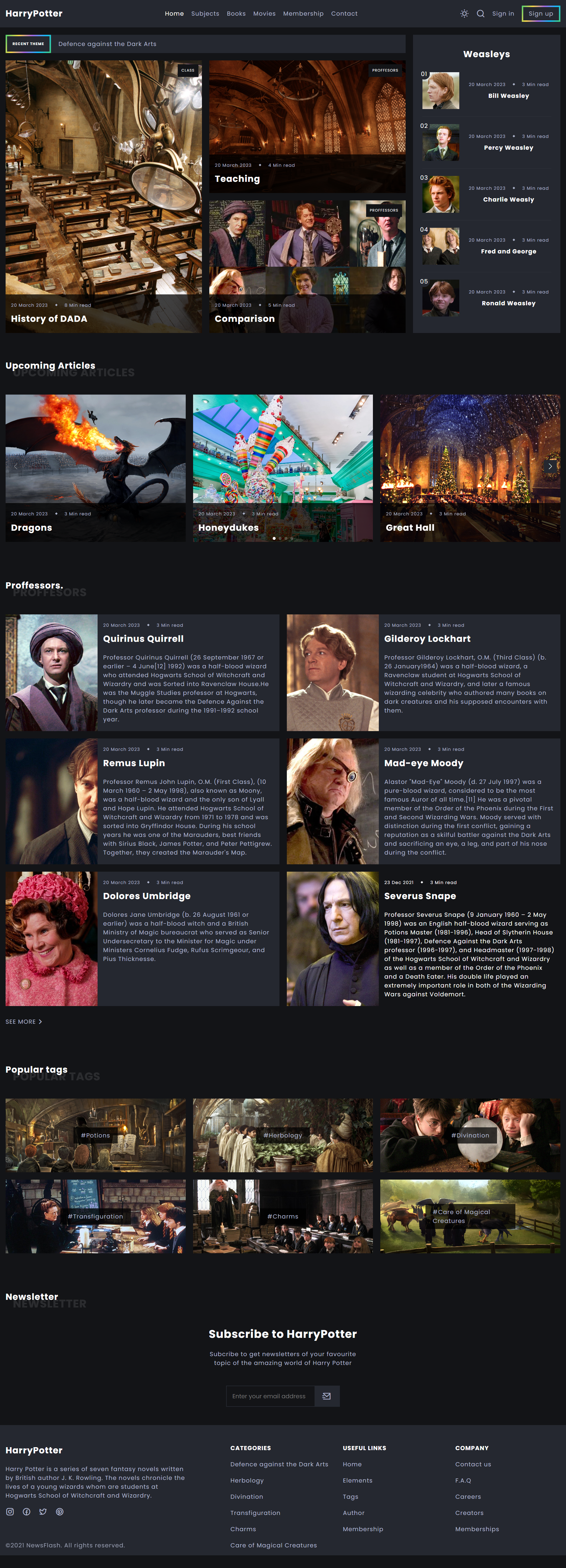Select the first carousel pagination dot

(x=274, y=538)
